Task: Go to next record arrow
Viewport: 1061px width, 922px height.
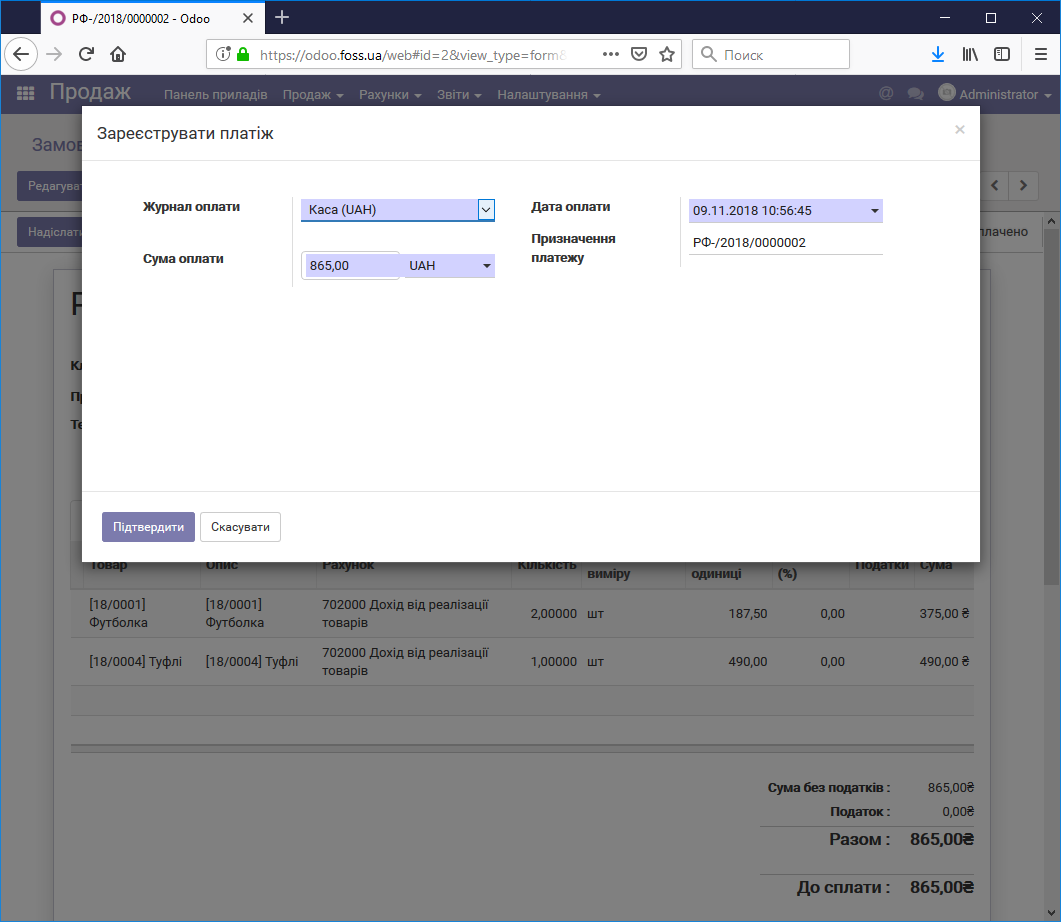Action: (x=1023, y=185)
